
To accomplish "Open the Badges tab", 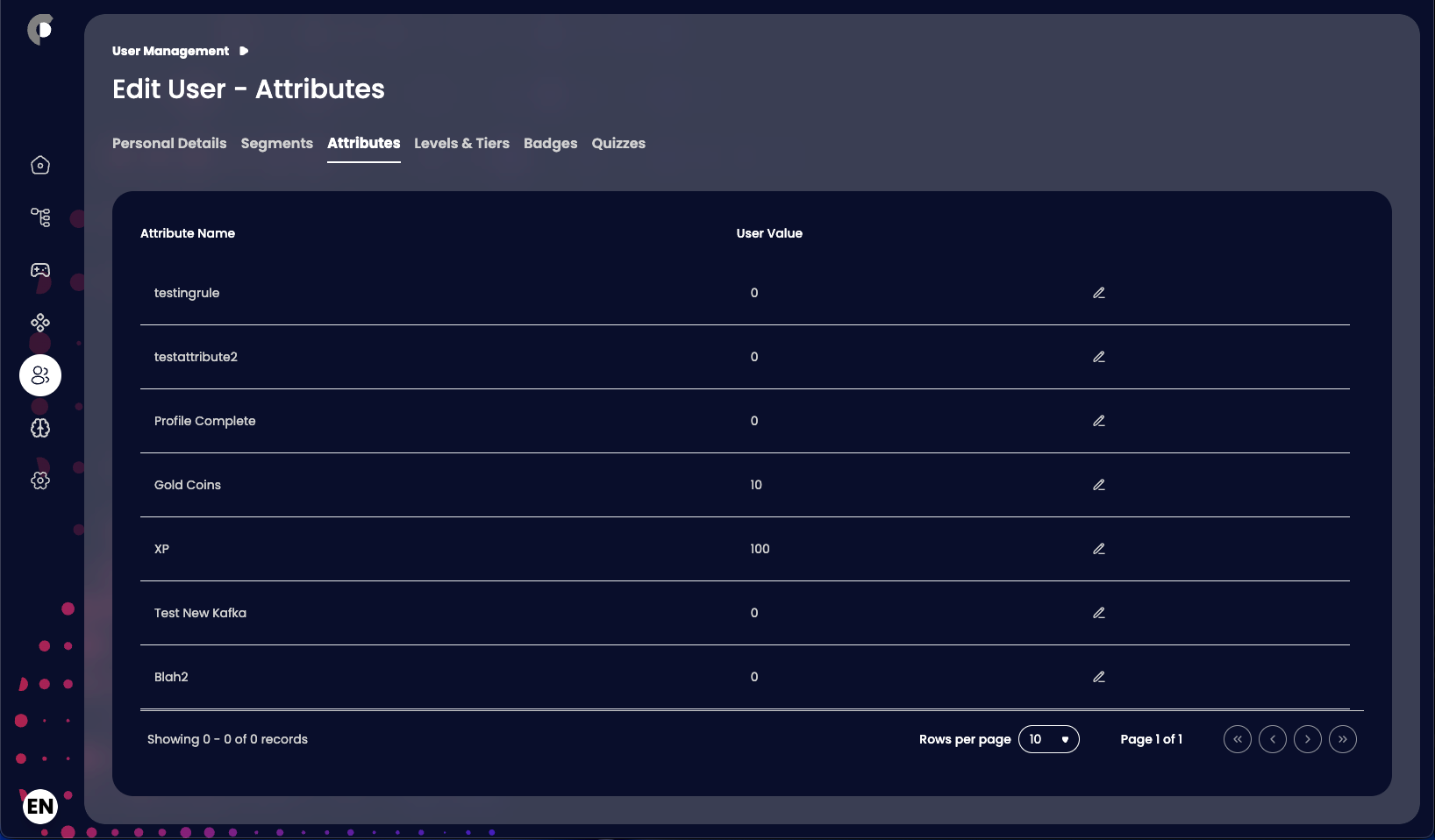I will click(550, 144).
